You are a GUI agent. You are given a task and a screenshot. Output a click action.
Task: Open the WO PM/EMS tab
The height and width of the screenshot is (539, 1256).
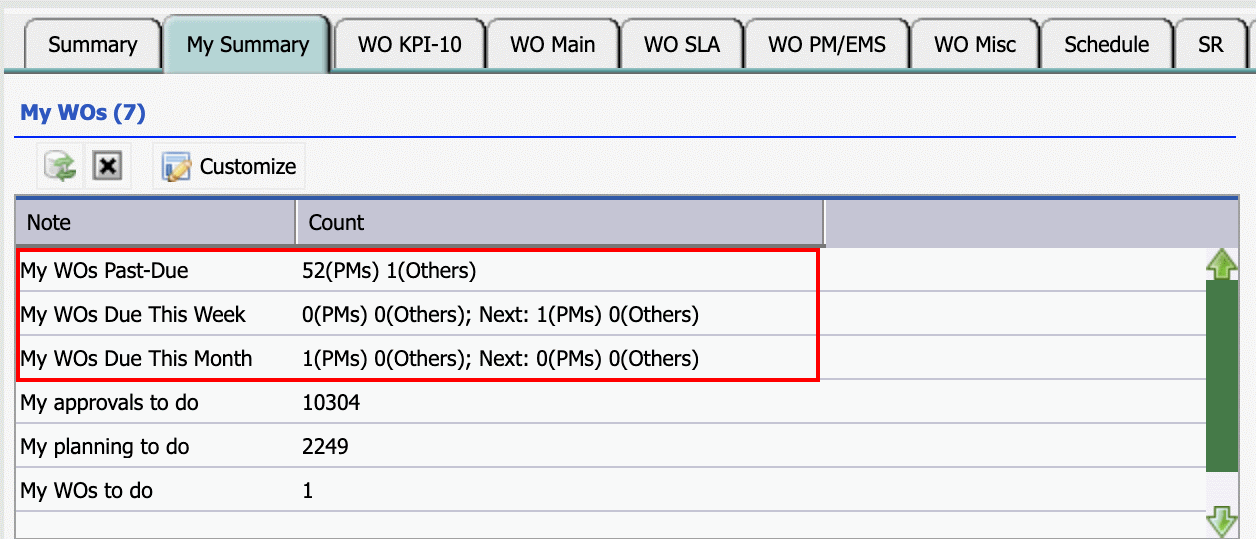pos(827,45)
